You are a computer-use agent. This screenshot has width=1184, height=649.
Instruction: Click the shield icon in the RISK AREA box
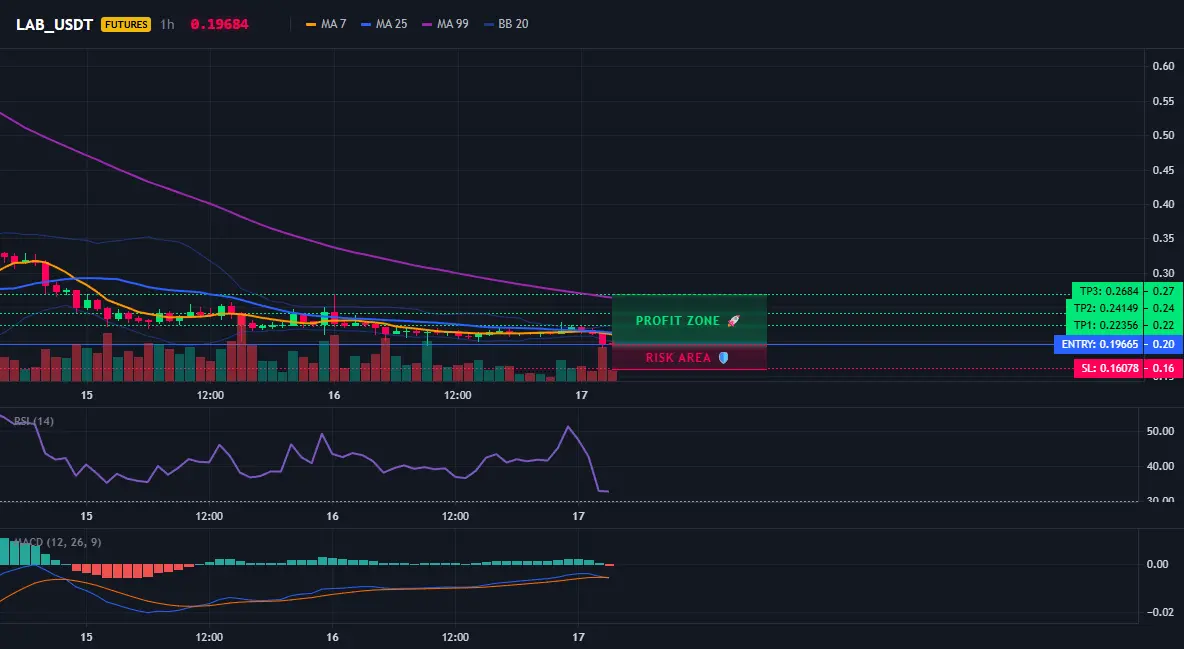point(723,357)
